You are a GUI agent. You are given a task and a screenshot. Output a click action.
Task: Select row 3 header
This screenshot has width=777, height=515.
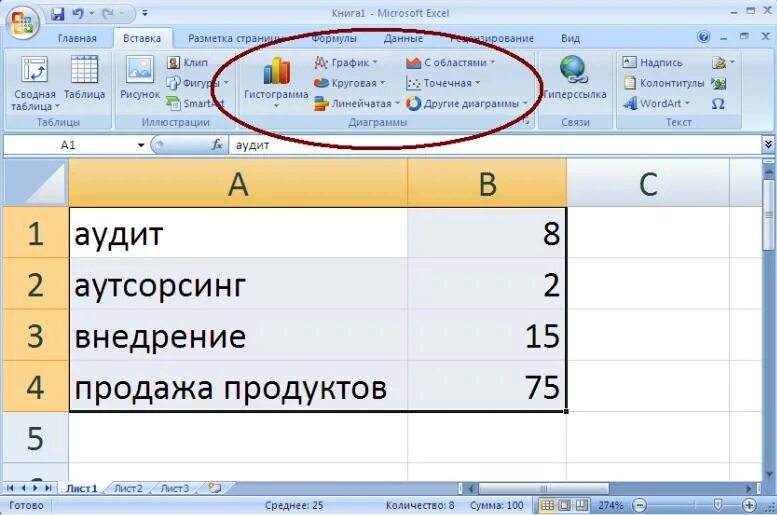35,336
